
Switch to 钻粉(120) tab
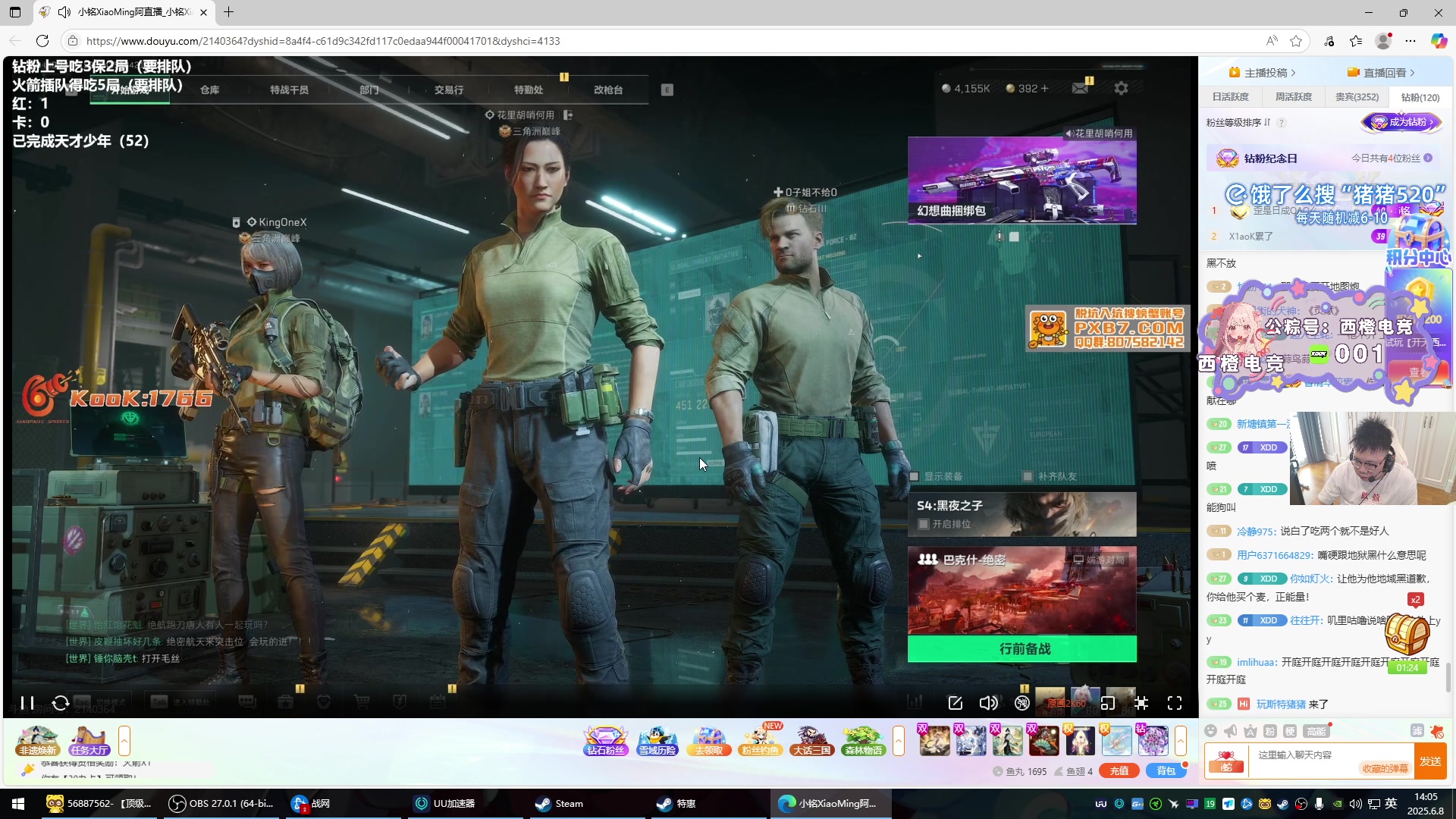tap(1420, 97)
